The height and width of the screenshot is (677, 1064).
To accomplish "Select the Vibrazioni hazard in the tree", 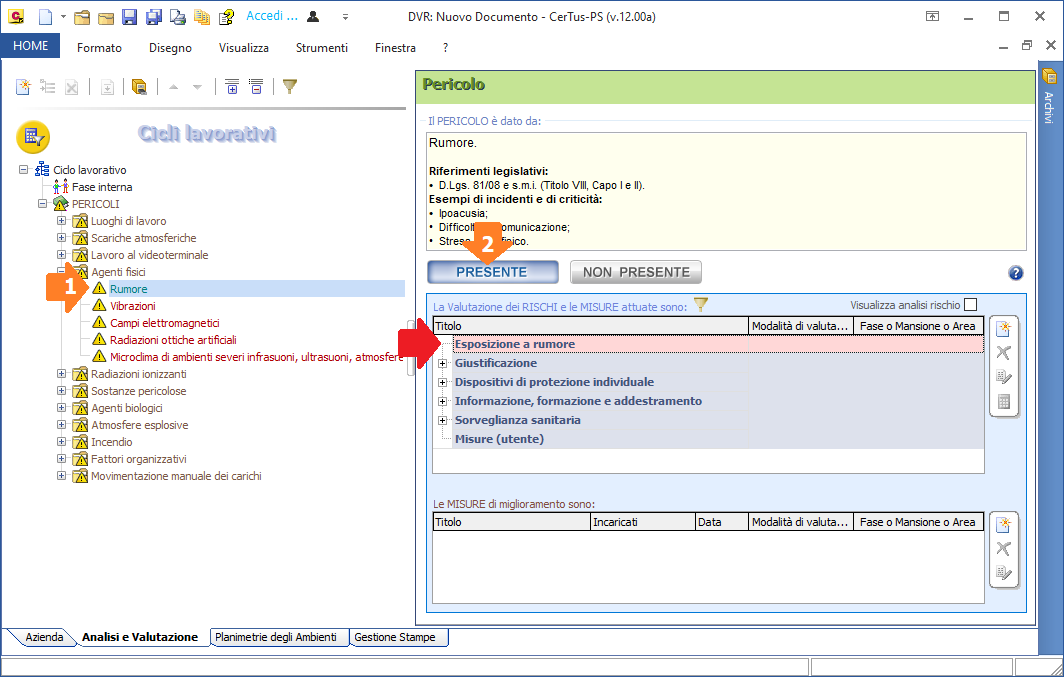I will (133, 306).
